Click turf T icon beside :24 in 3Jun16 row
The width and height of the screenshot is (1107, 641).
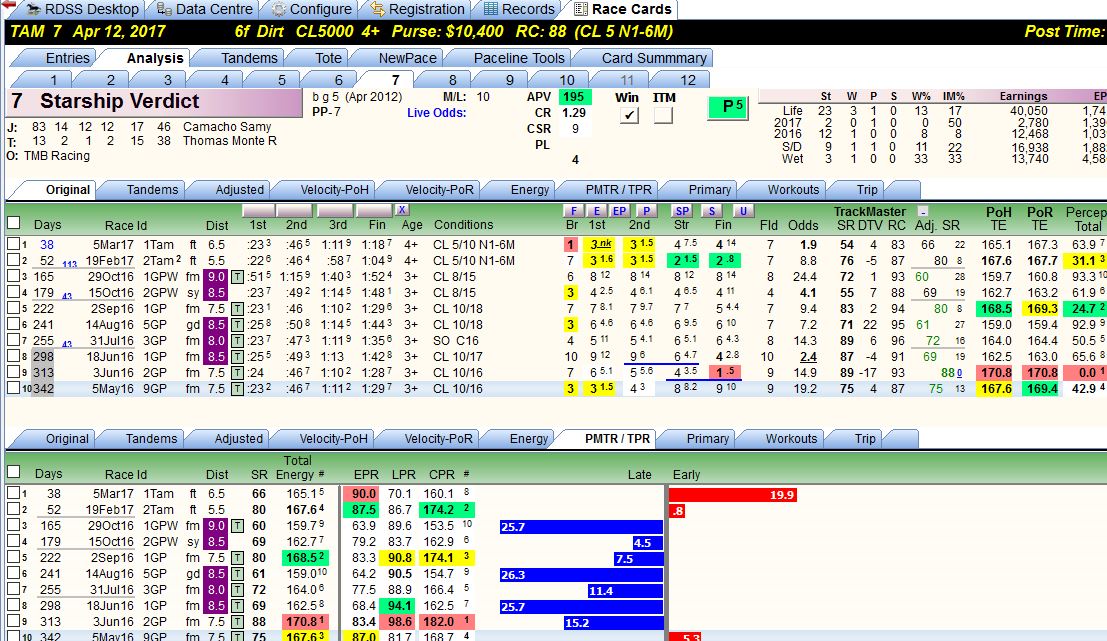[237, 373]
